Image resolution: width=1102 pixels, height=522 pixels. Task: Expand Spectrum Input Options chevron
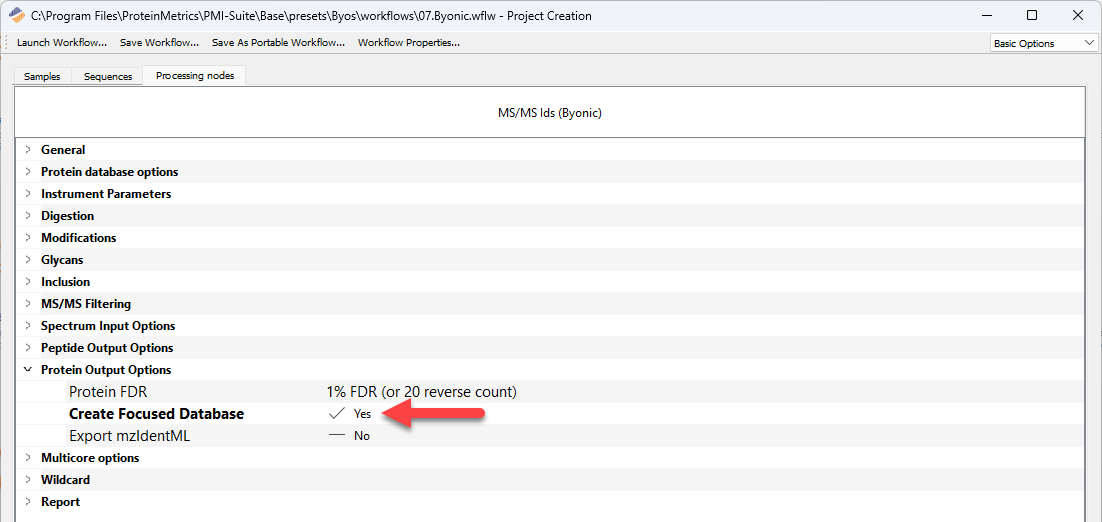[x=27, y=325]
